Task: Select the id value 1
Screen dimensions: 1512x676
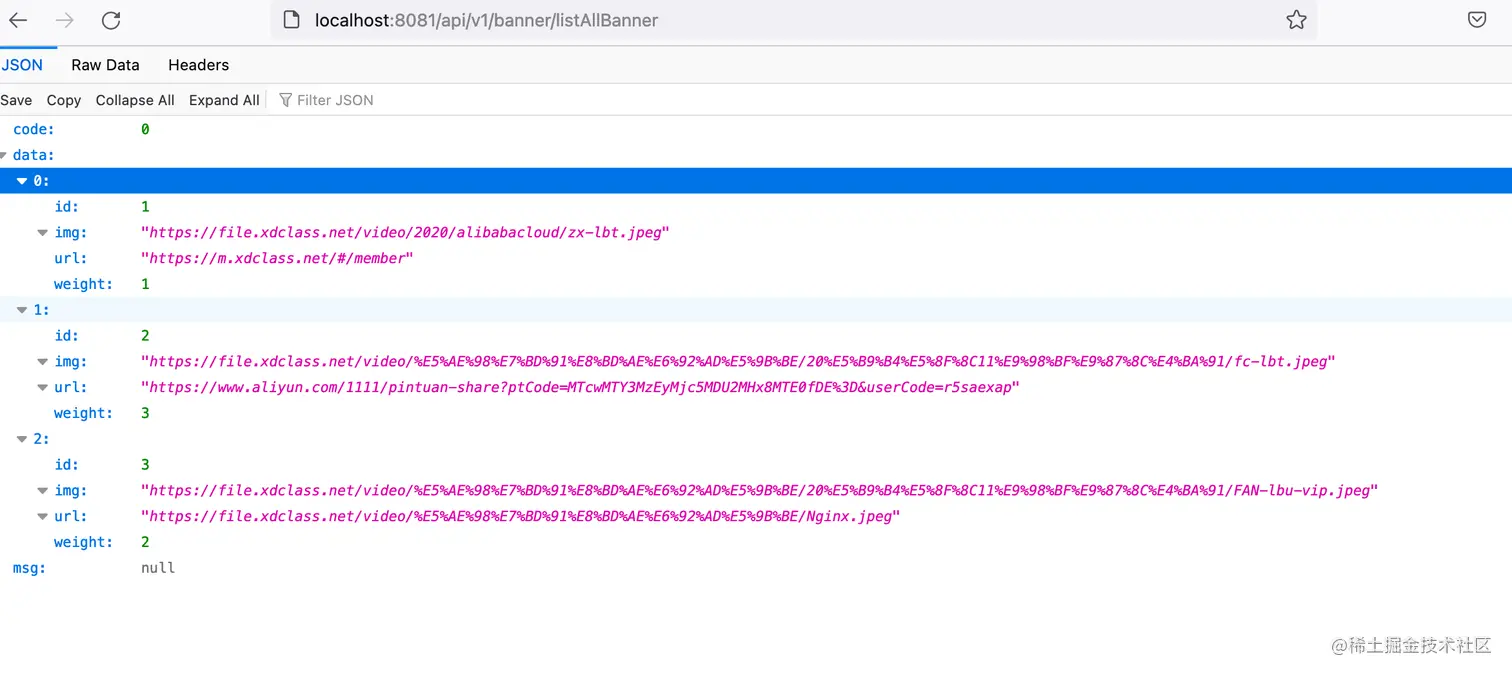Action: 145,206
